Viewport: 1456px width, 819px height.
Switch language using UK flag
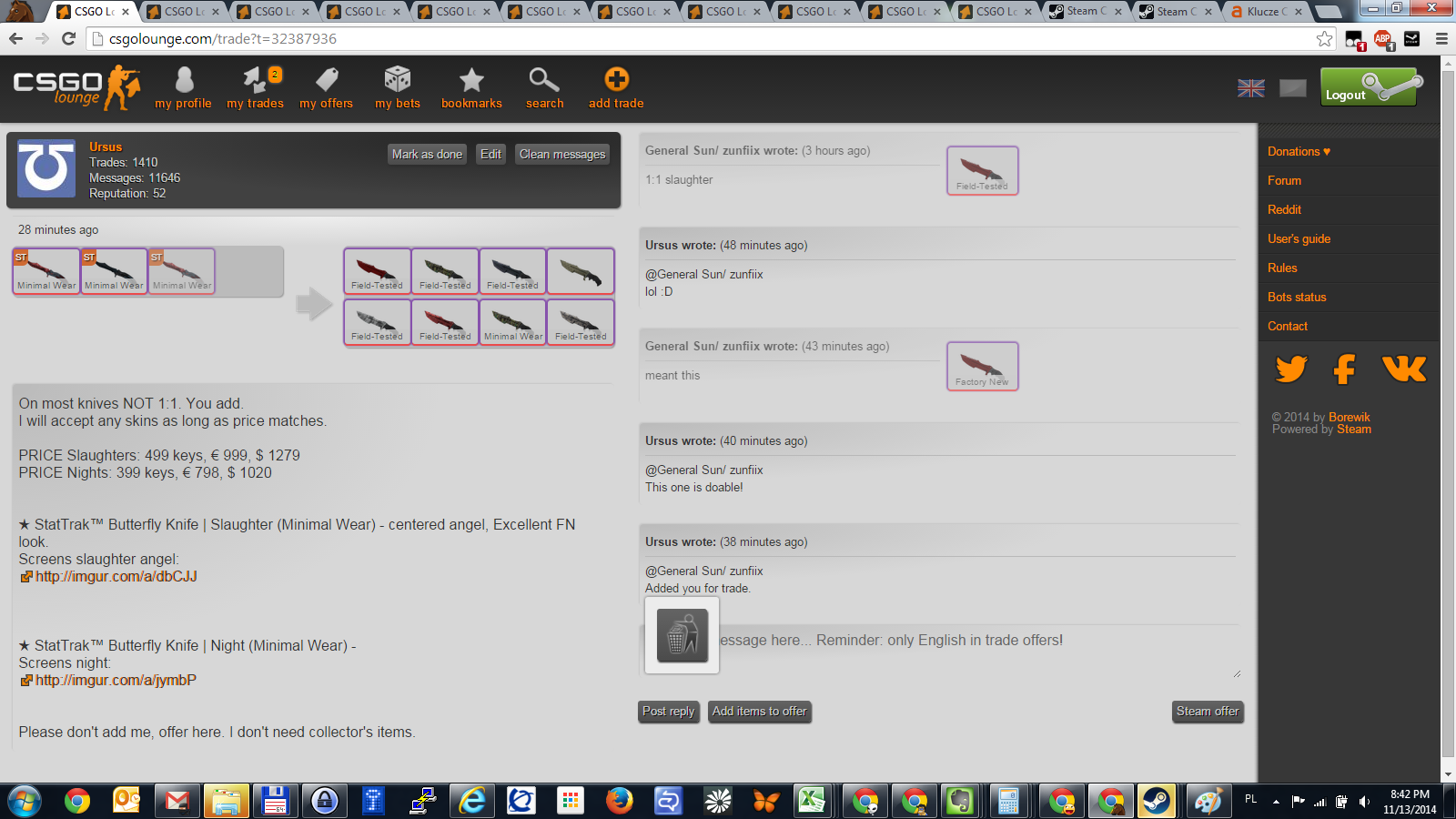click(1251, 88)
